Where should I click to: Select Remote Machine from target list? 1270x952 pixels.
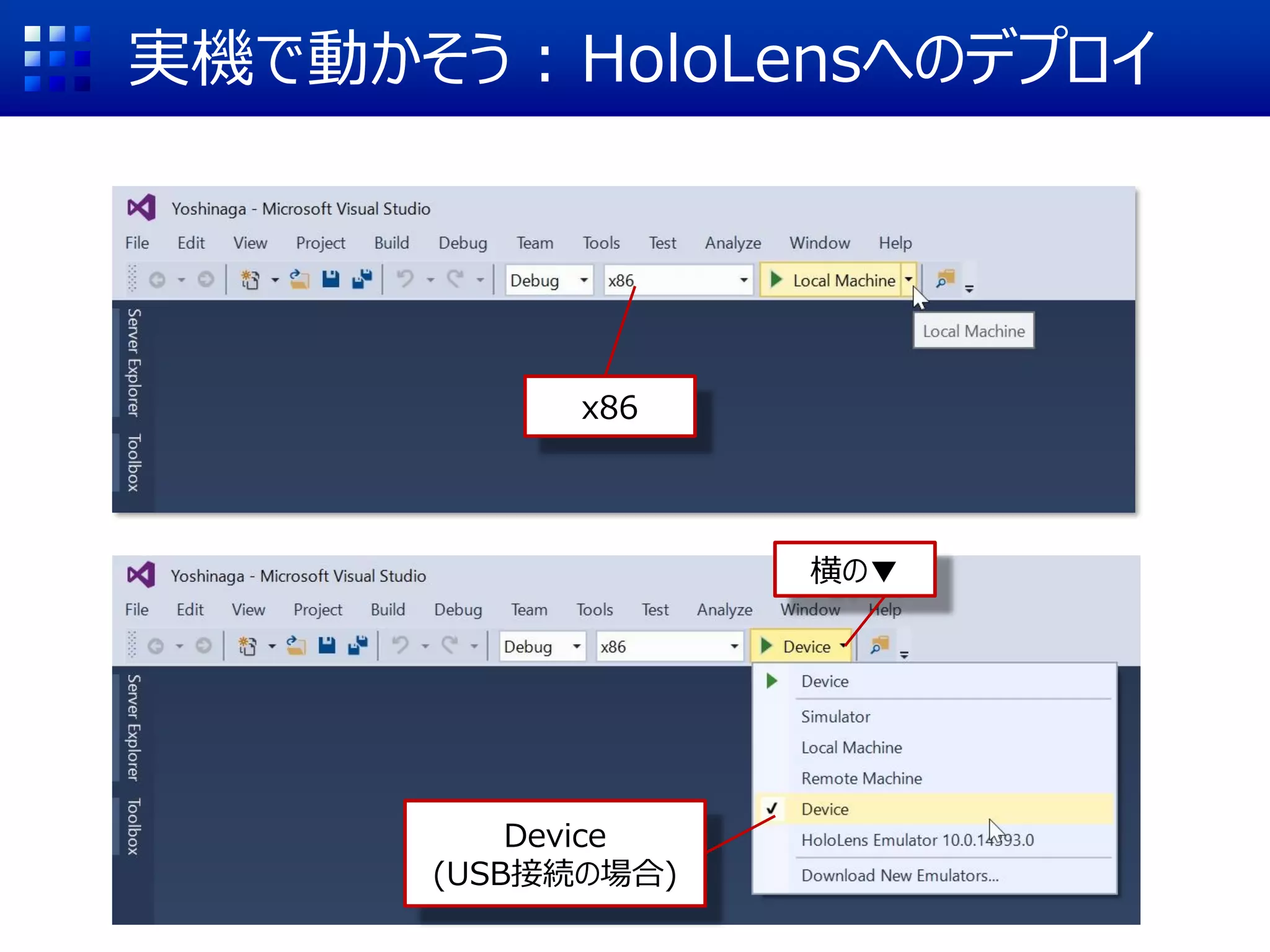coord(935,778)
